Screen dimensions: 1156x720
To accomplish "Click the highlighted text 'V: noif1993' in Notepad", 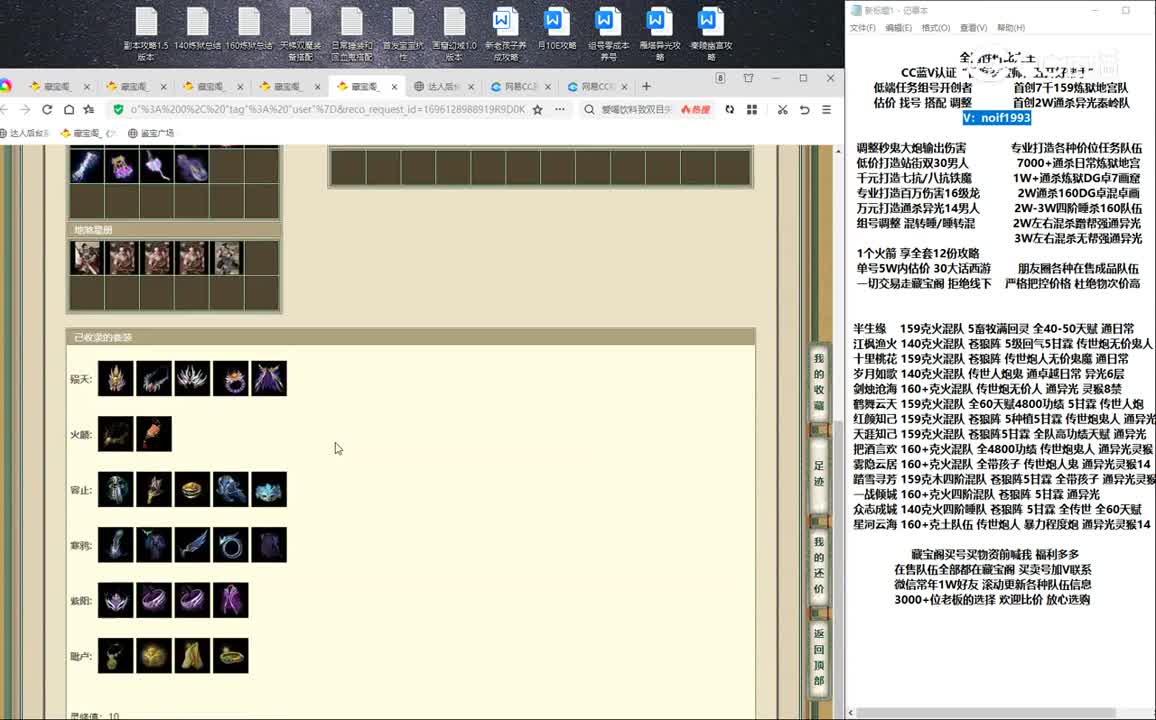I will pyautogui.click(x=997, y=118).
